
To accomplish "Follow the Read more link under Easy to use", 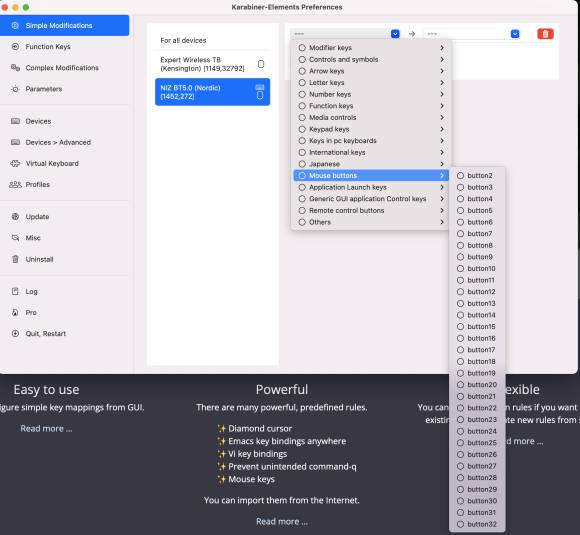I will [x=46, y=428].
